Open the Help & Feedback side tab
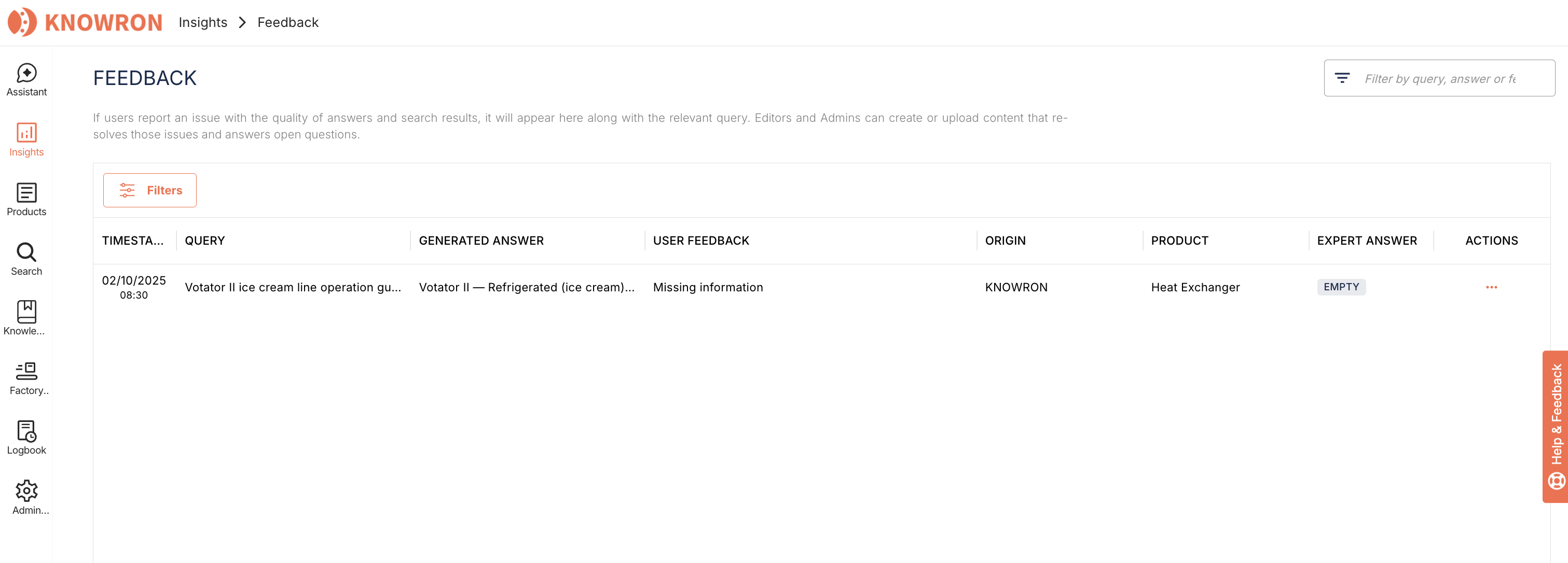Screen dimensions: 1568x563 pos(1555,426)
